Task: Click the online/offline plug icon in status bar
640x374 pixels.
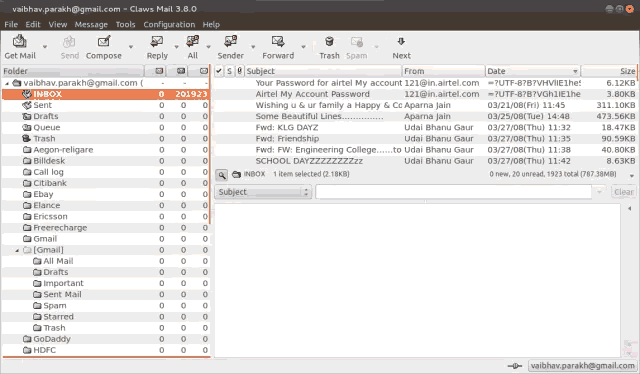Action: tap(514, 366)
